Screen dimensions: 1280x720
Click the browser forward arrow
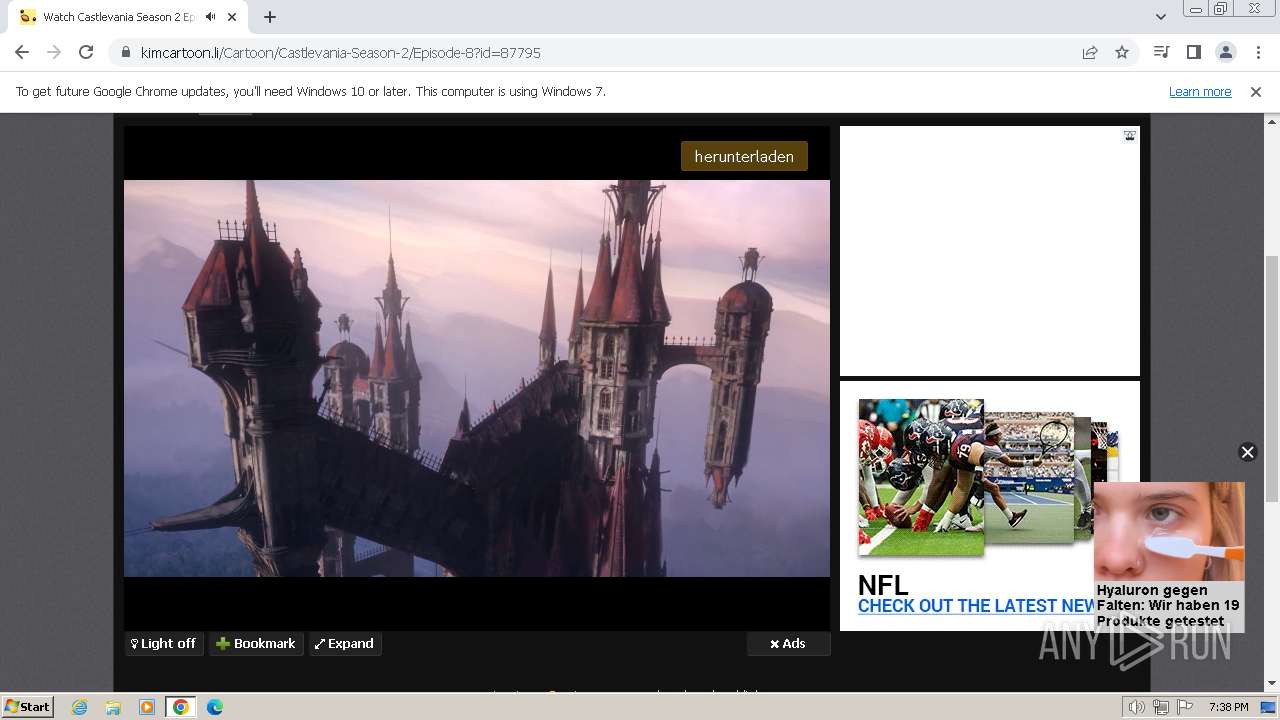[54, 52]
